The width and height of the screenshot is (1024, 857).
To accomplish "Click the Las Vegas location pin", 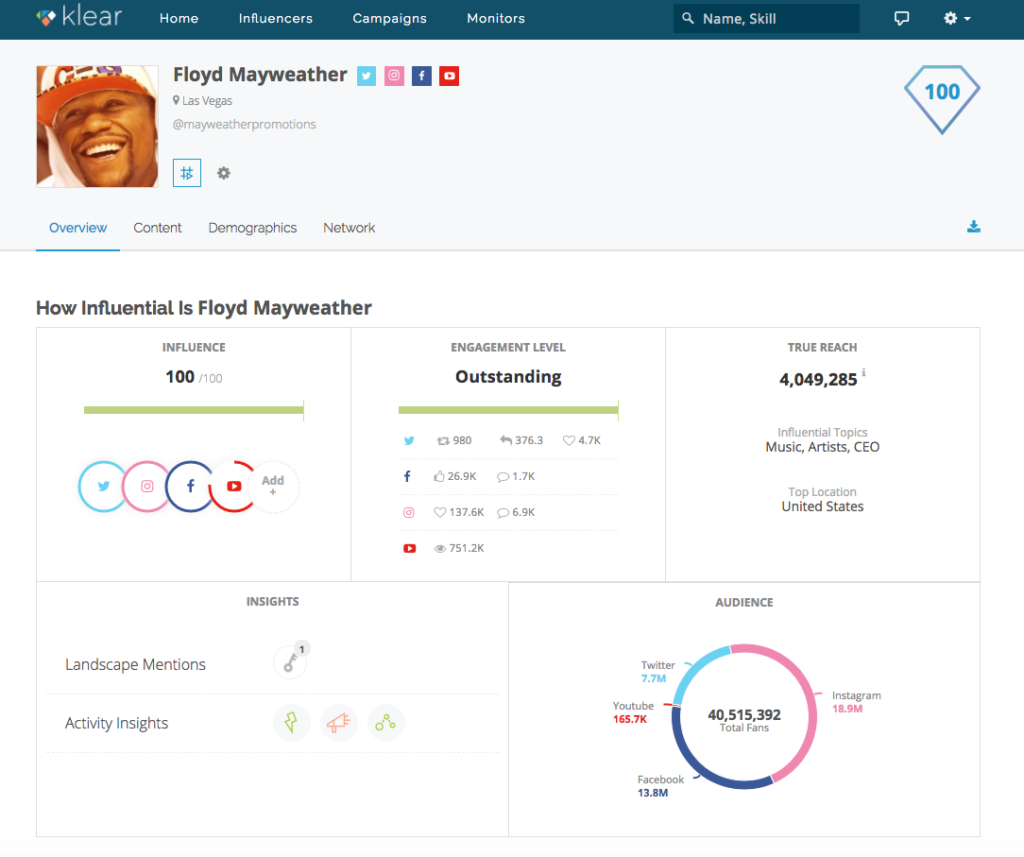I will pos(176,100).
